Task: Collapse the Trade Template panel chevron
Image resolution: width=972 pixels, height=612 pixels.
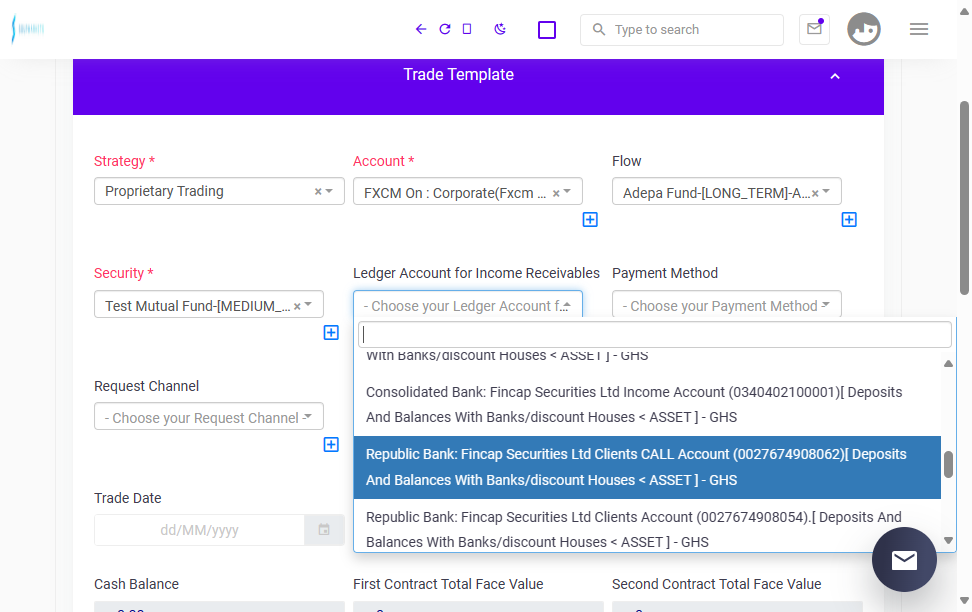Action: (835, 76)
